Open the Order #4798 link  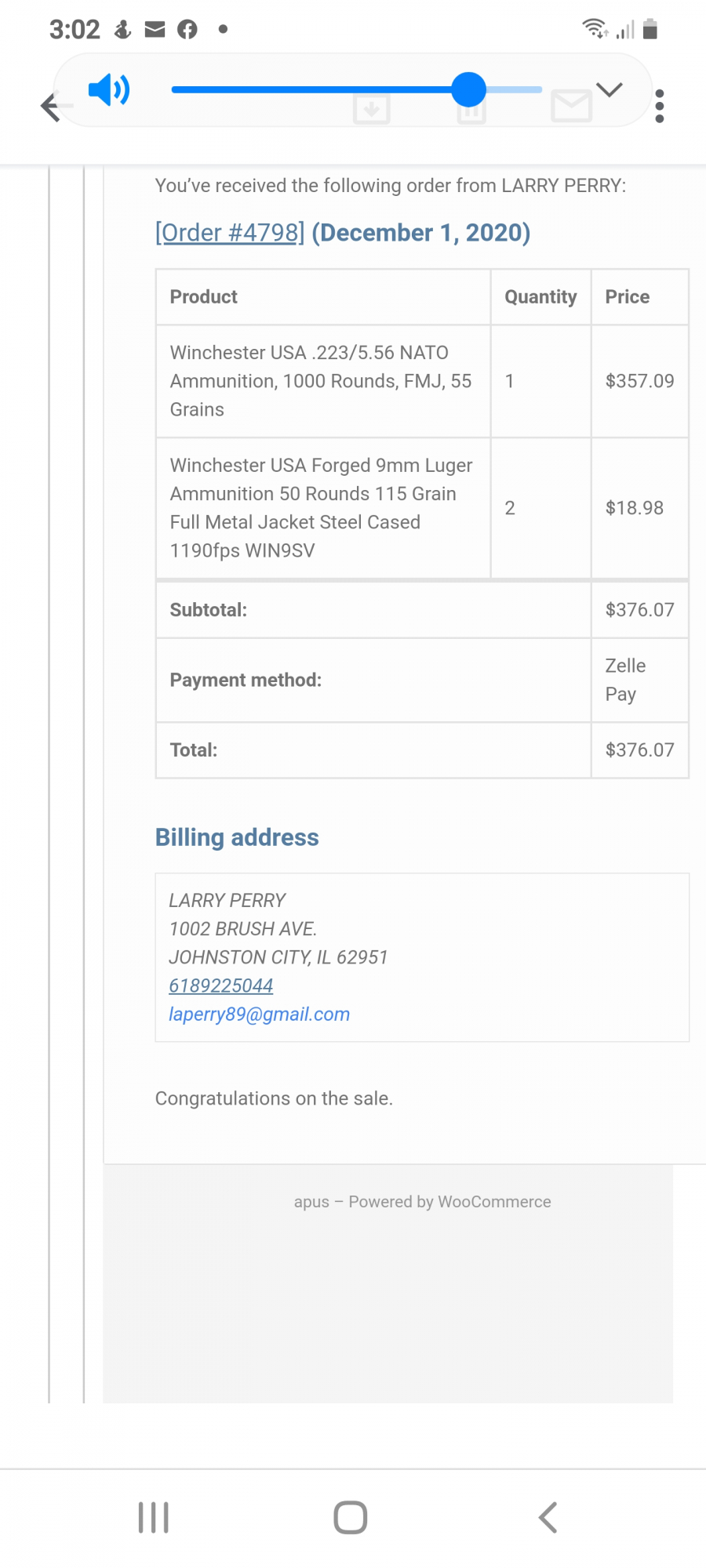230,233
